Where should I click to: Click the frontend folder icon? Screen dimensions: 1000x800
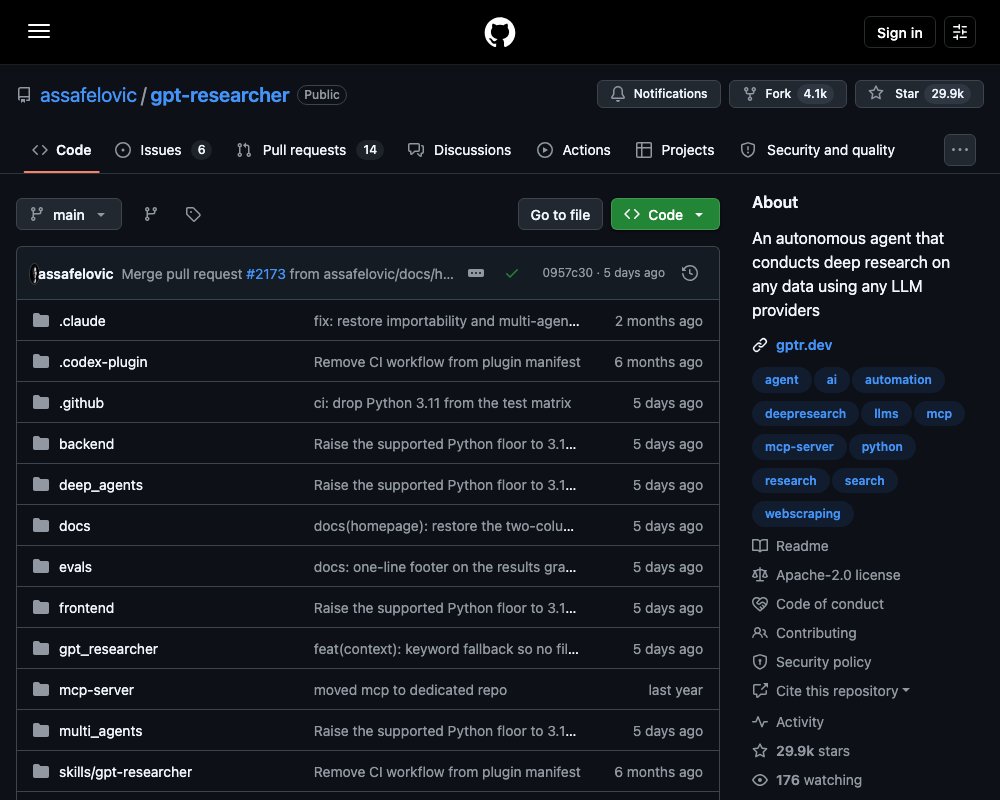pyautogui.click(x=41, y=607)
